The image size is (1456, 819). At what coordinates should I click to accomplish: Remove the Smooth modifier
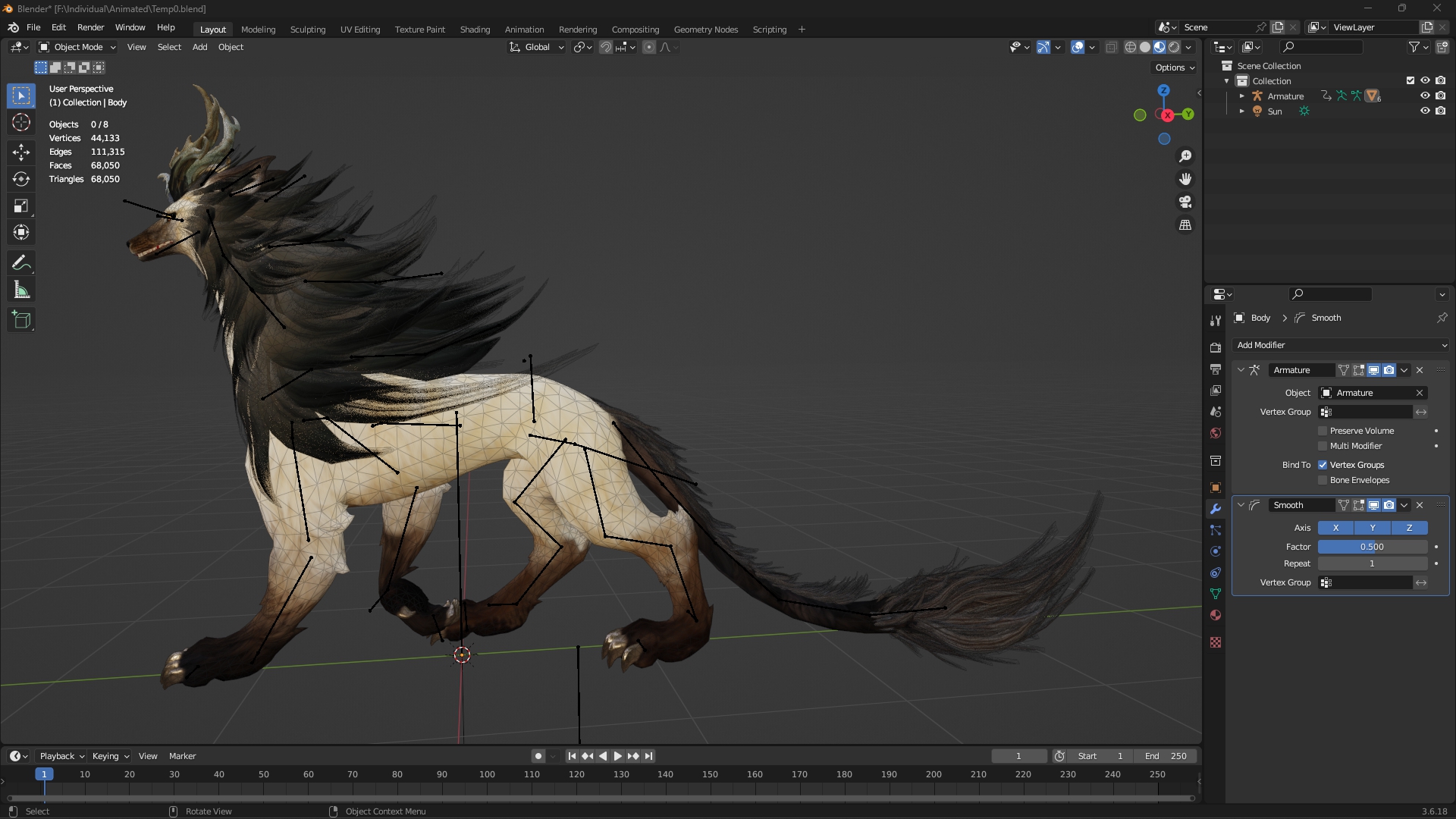tap(1420, 505)
